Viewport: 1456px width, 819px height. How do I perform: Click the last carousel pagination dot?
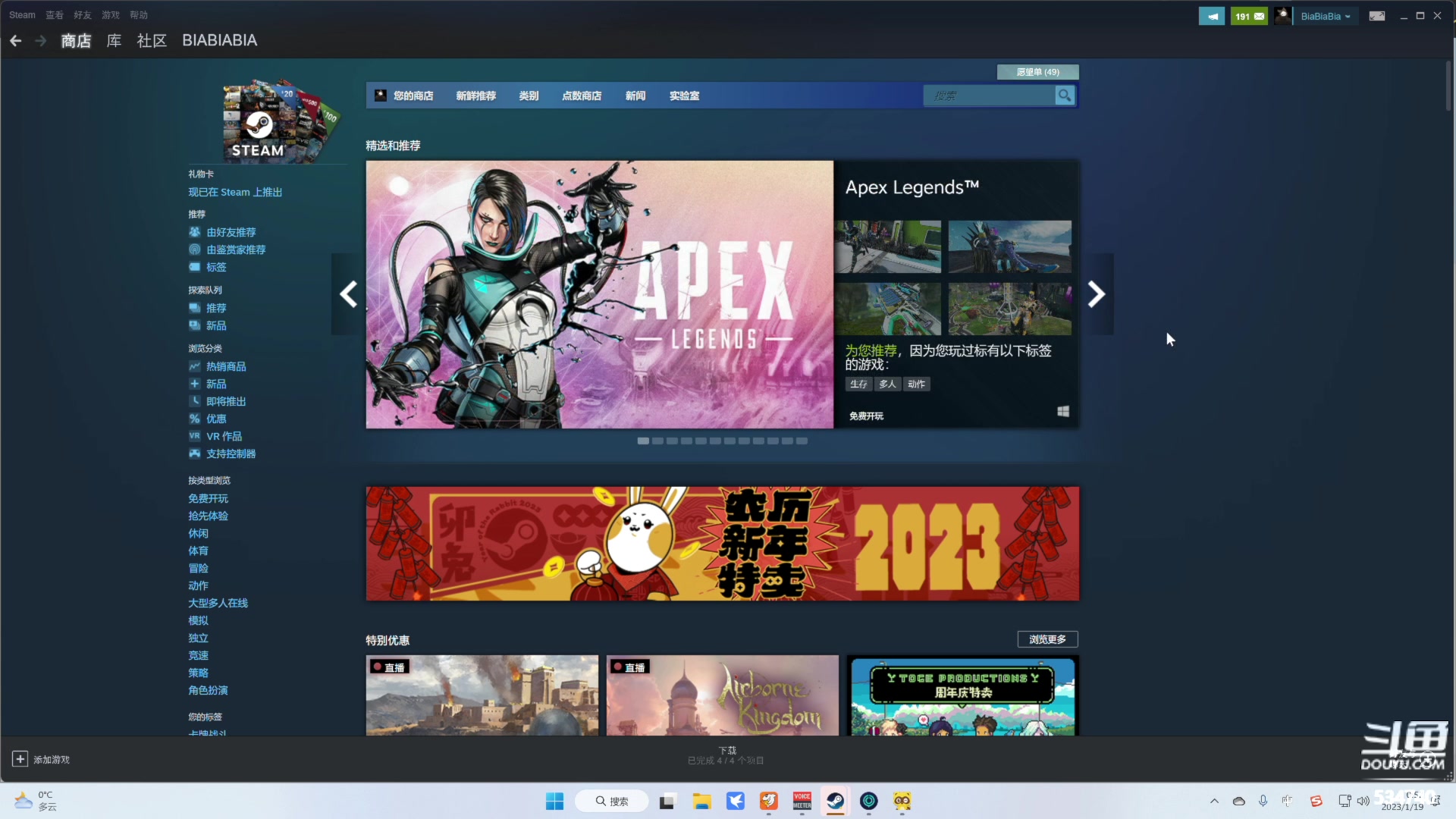[802, 441]
